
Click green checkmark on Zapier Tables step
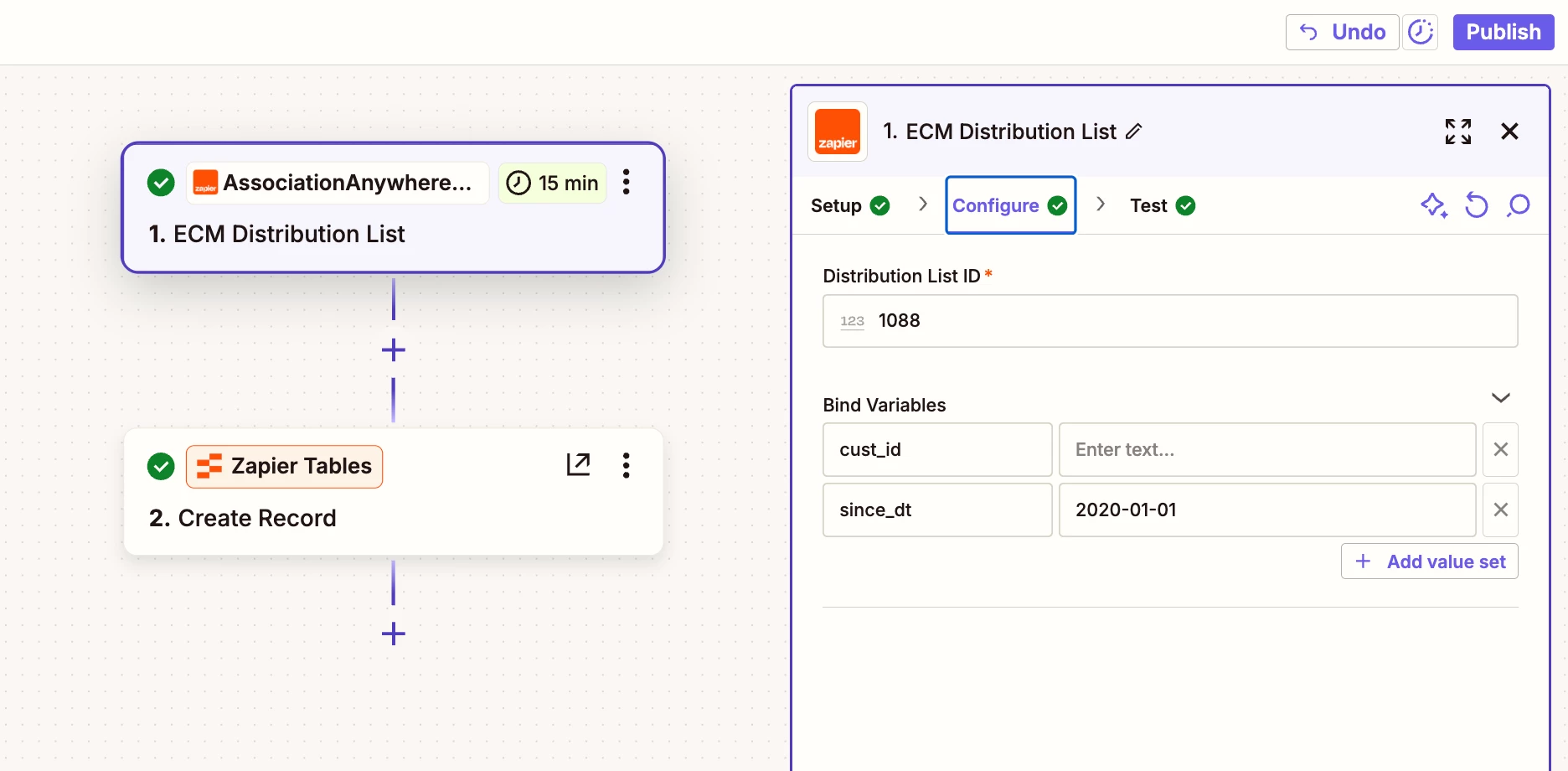161,466
